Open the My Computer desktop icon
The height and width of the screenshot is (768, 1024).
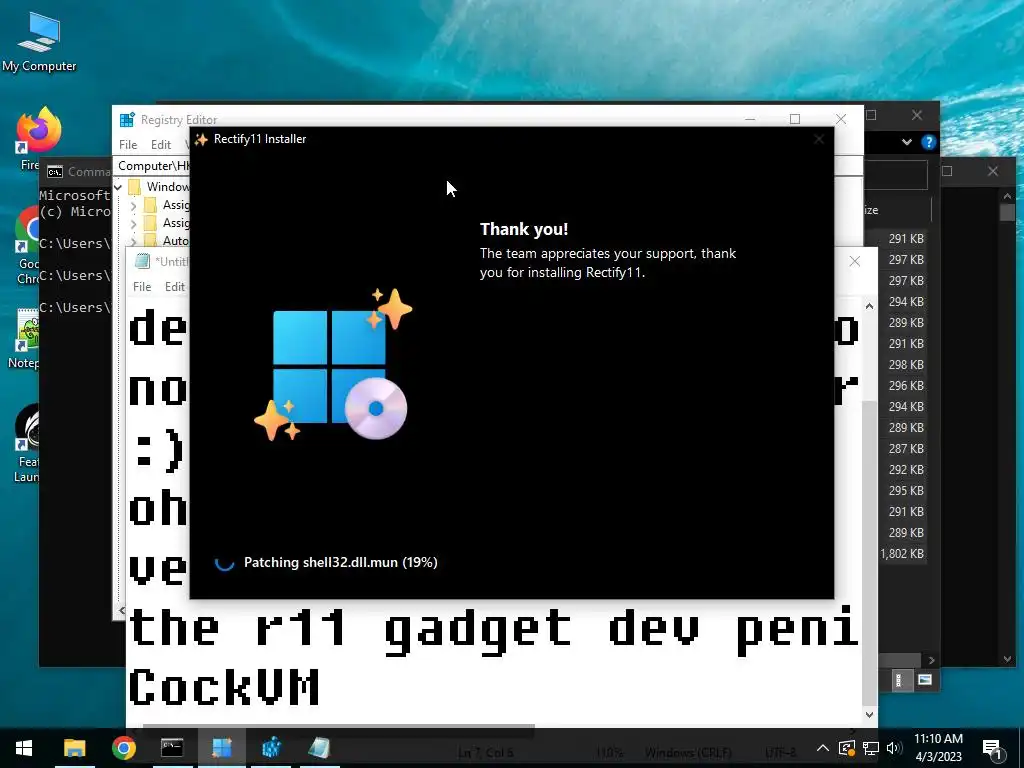point(39,42)
